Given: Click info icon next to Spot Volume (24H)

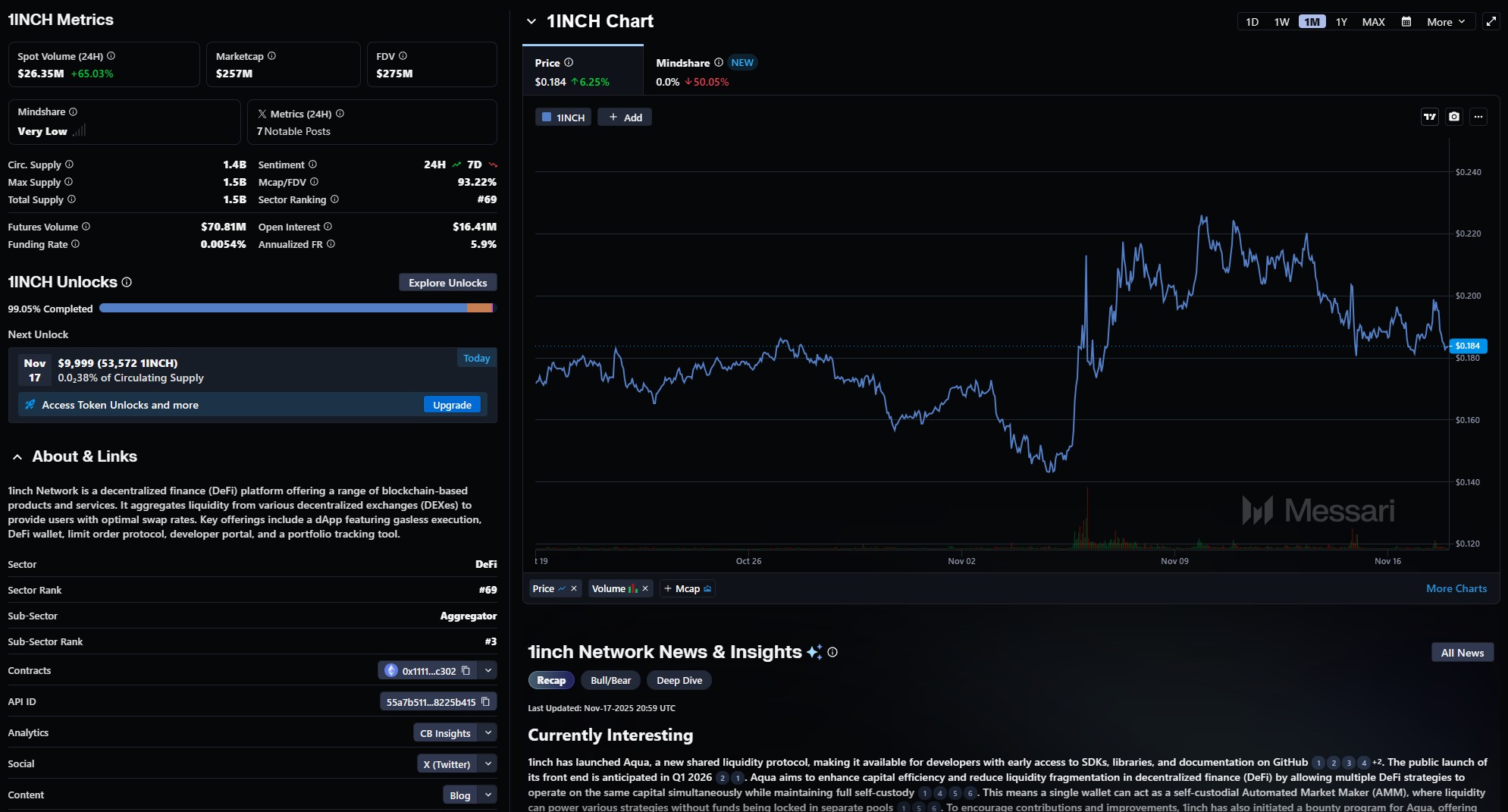Looking at the screenshot, I should click(x=111, y=56).
